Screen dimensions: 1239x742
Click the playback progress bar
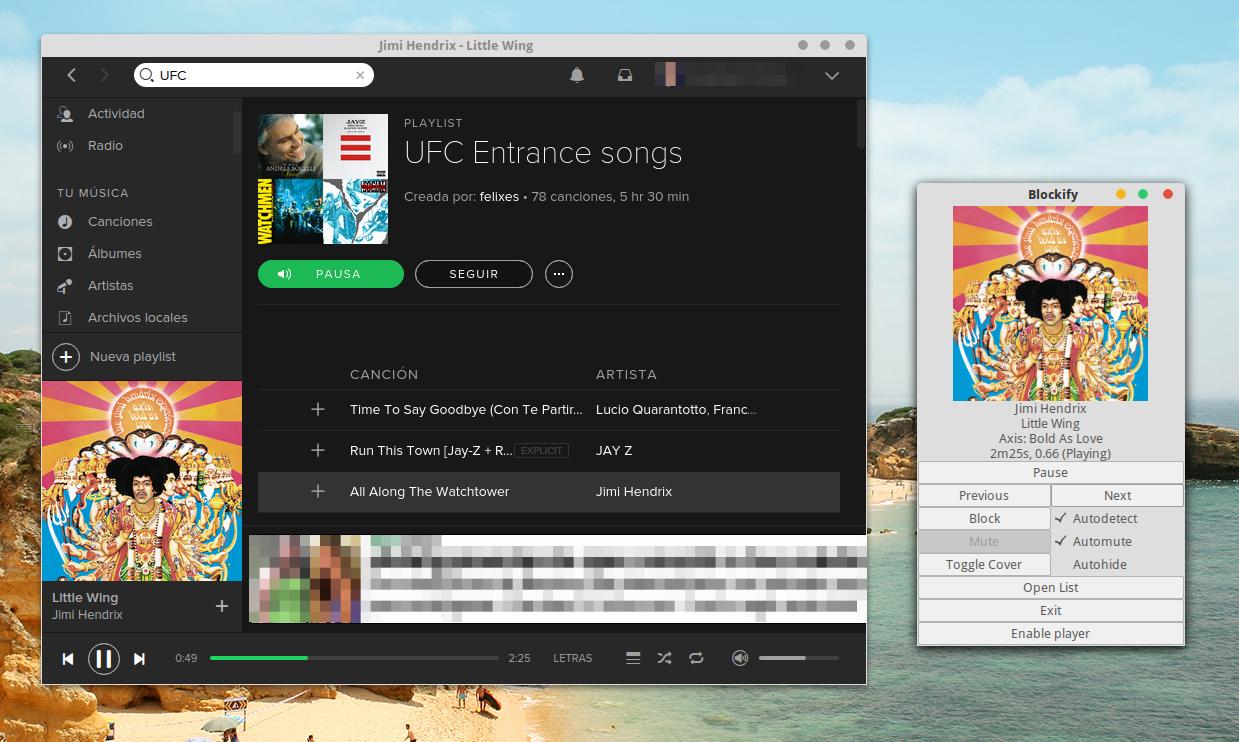coord(355,658)
